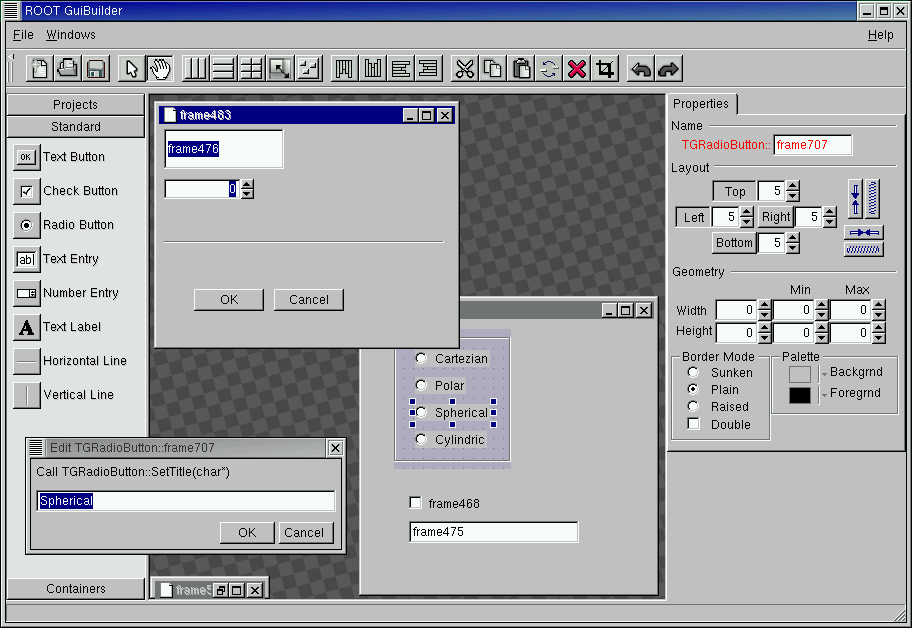
Task: Click the Save project toolbar icon
Action: (96, 69)
